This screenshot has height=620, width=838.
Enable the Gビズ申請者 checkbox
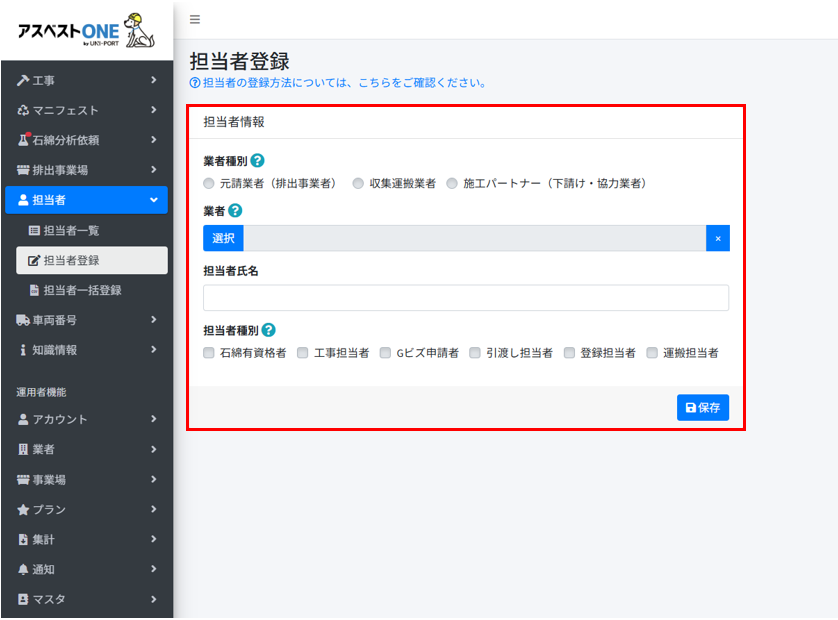point(385,353)
